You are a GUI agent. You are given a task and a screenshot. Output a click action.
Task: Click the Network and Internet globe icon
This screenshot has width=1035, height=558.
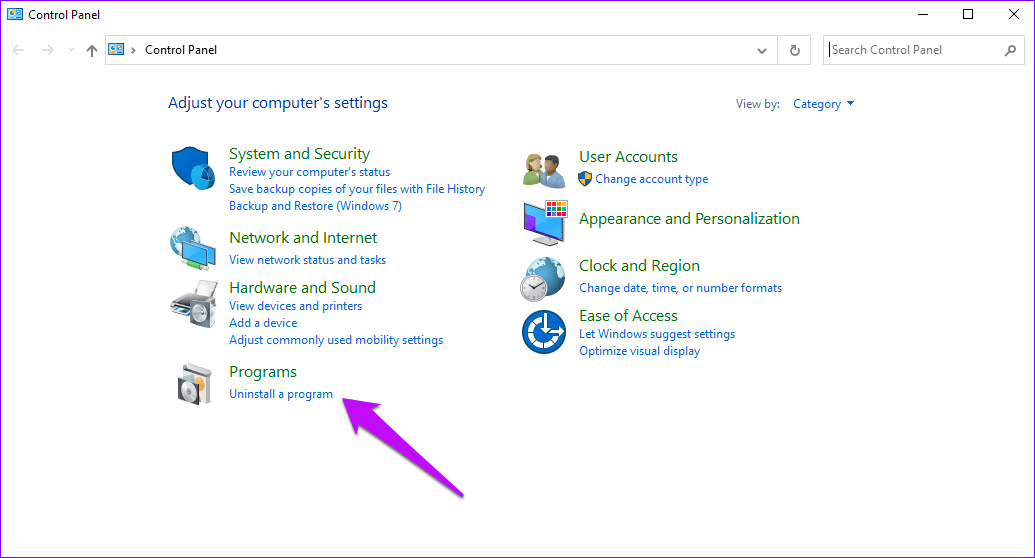tap(193, 248)
